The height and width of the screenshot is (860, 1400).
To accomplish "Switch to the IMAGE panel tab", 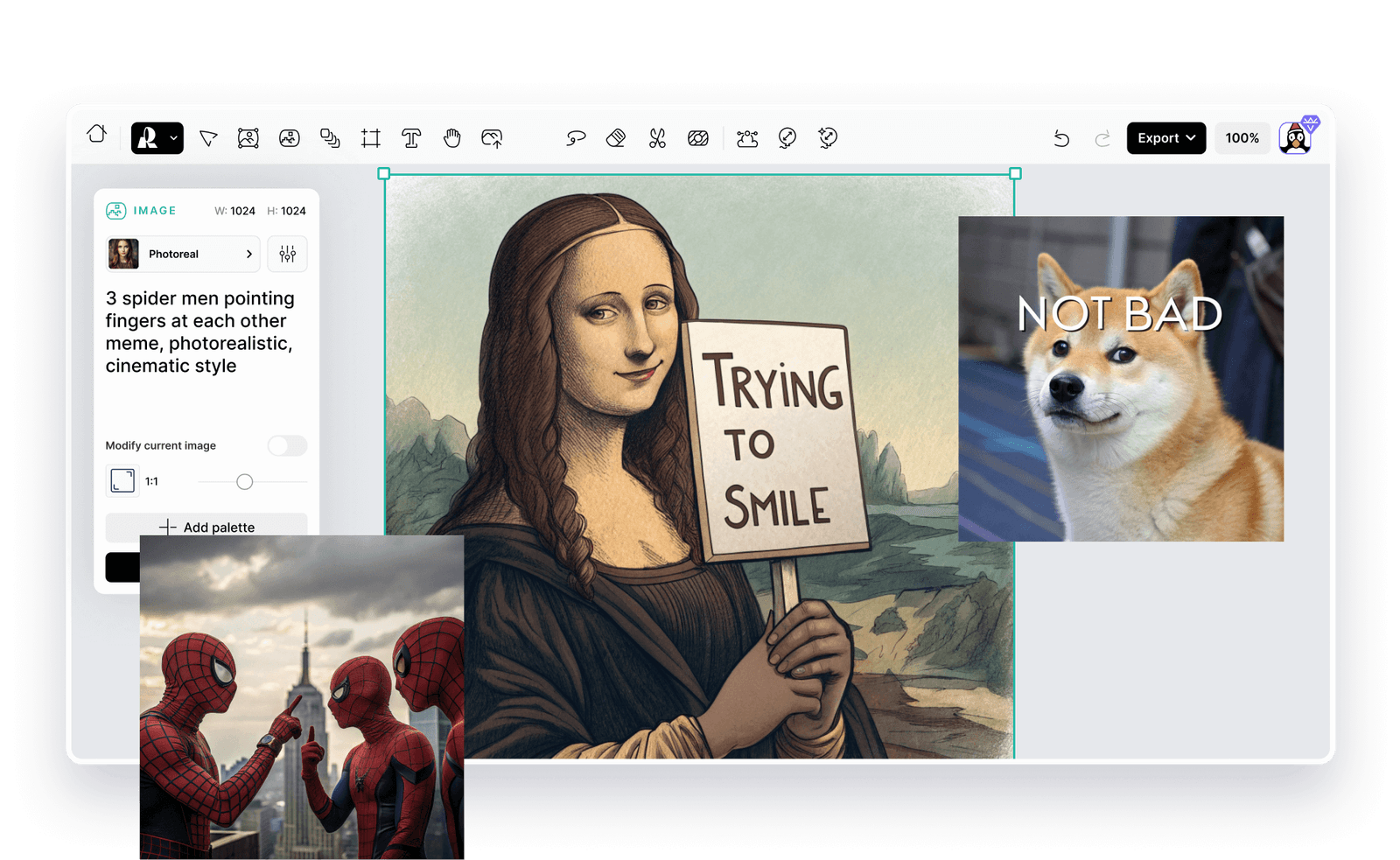I will pos(141,211).
